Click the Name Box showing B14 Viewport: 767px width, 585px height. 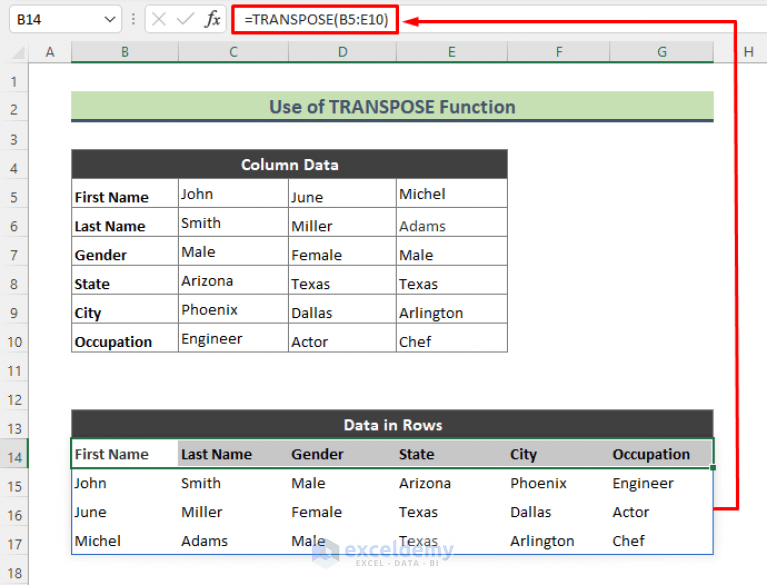pos(65,20)
